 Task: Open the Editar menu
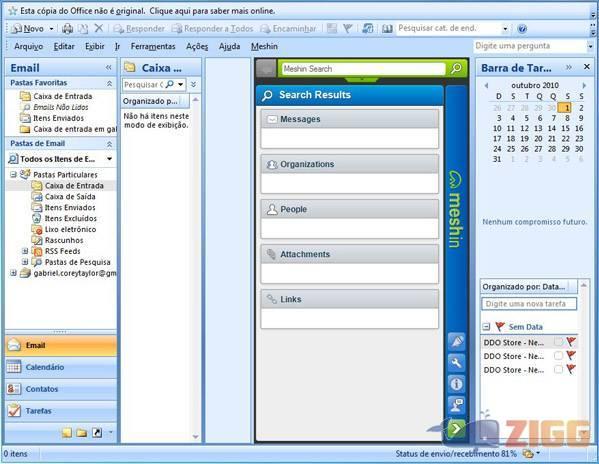[64, 46]
